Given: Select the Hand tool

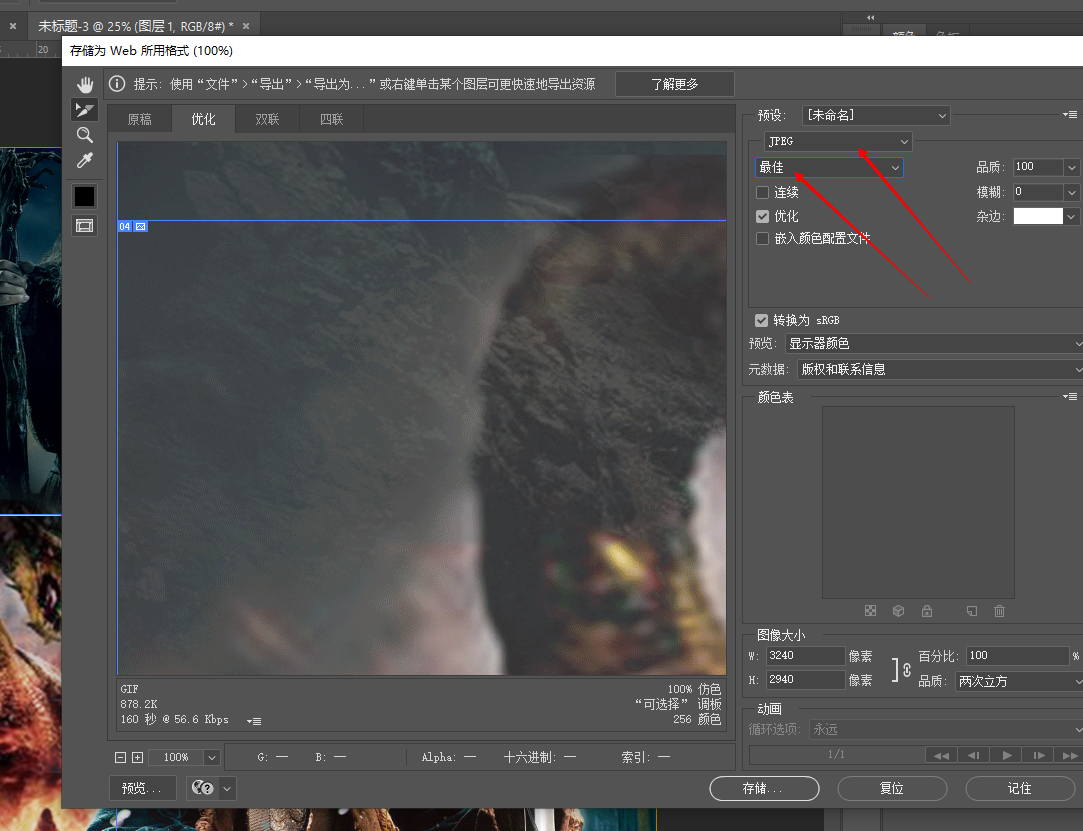Looking at the screenshot, I should 85,85.
